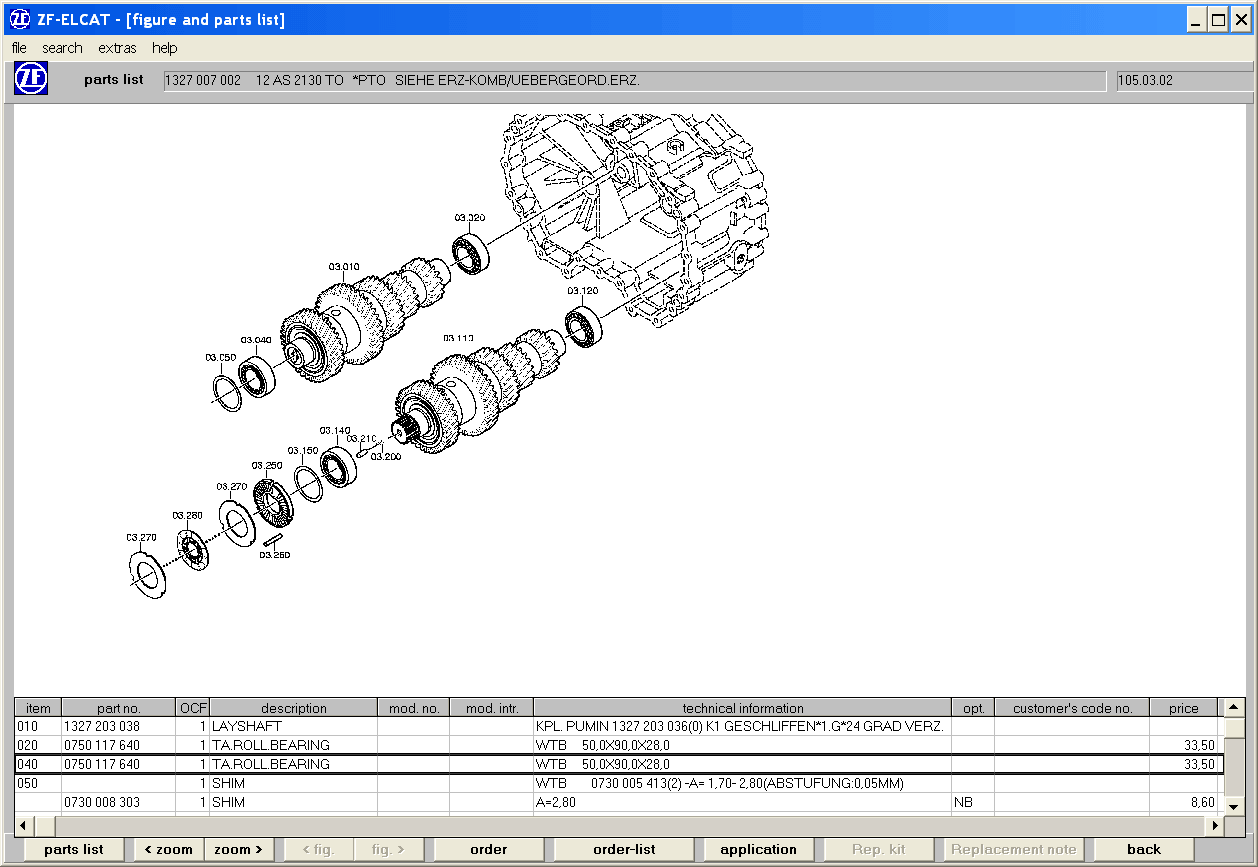Viewport: 1258px width, 867px height.
Task: Click the figure number field 105.03.02
Action: [1186, 80]
